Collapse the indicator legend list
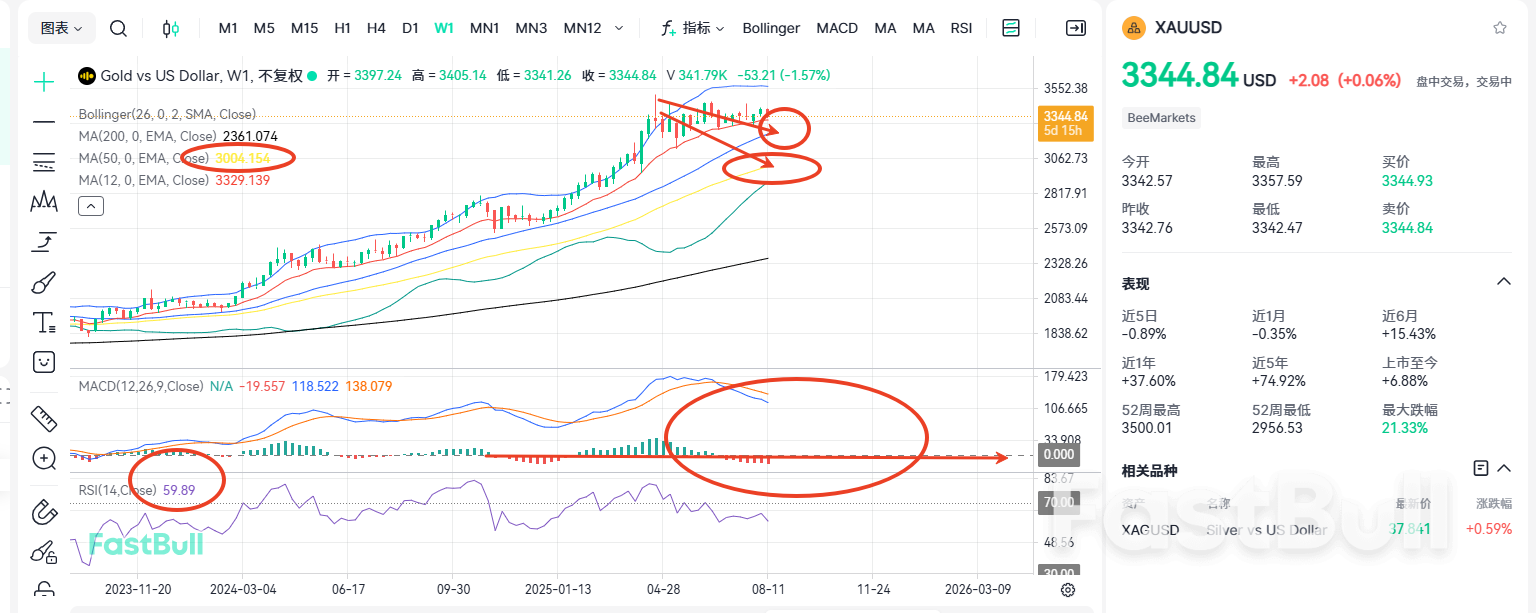 click(x=90, y=206)
